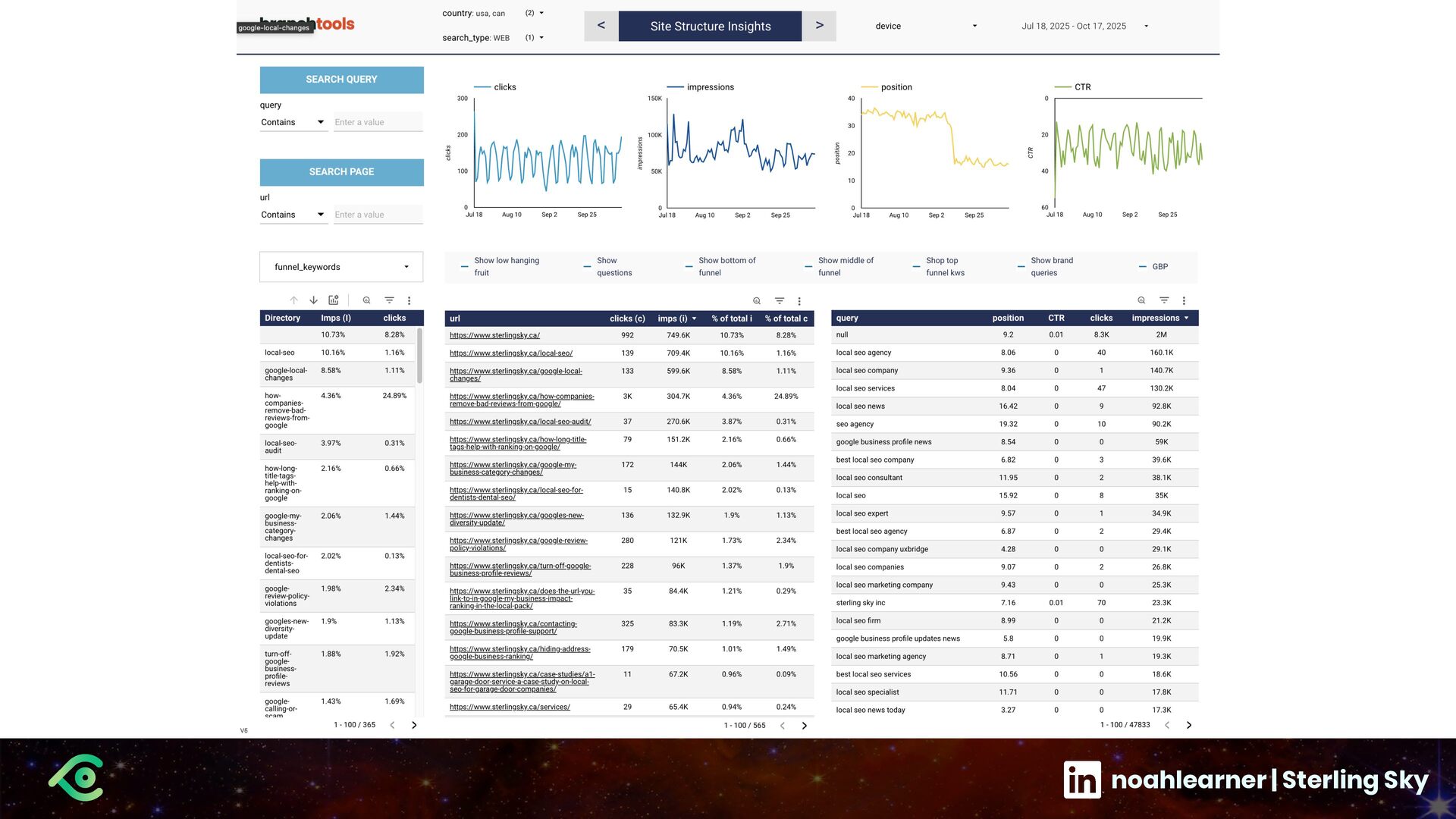Toggle Show brand queries filter

point(1046,267)
